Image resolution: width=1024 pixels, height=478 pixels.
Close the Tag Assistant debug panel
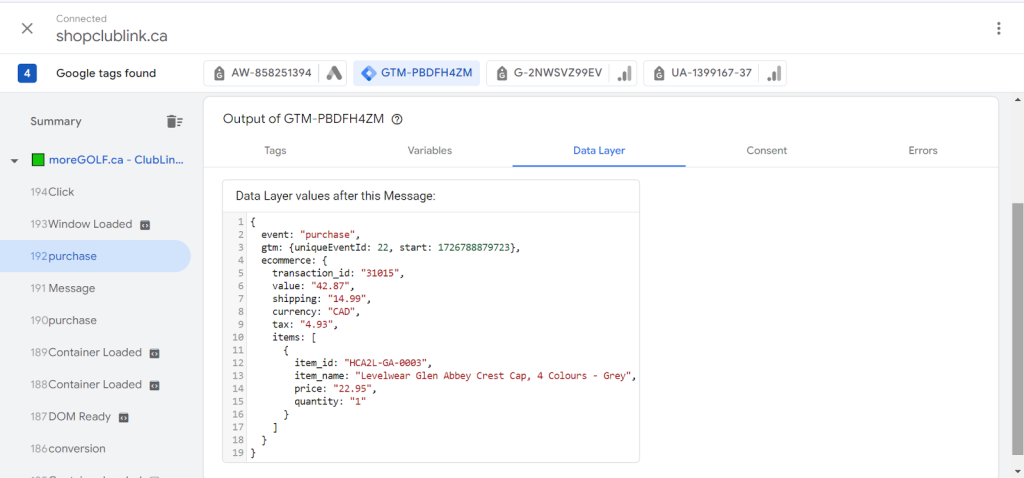tap(27, 28)
